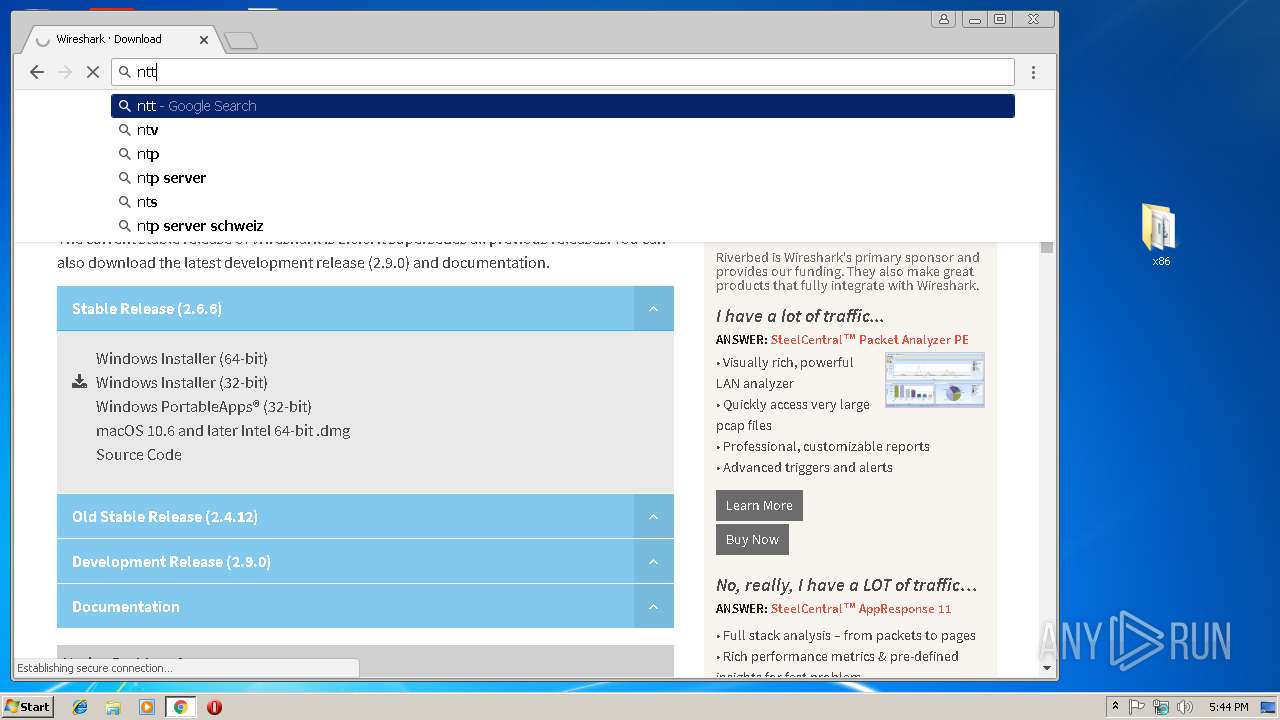This screenshot has width=1280, height=720.
Task: Show hidden system tray icons
Action: point(1115,707)
